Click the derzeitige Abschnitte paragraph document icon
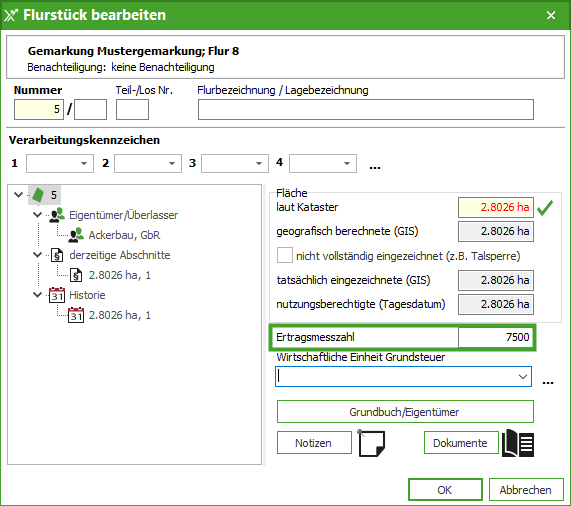The width and height of the screenshot is (571, 506). 57,255
